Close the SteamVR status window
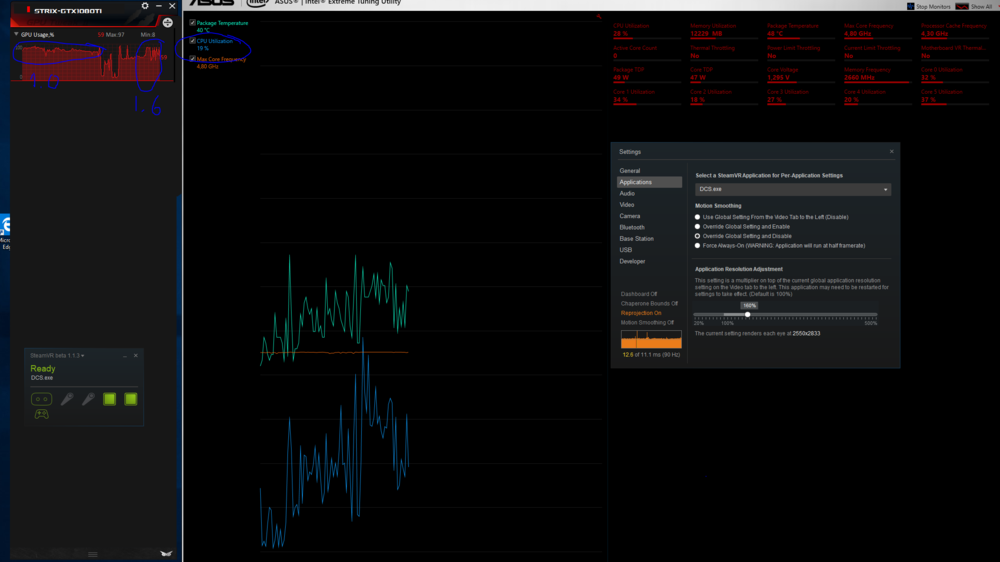The height and width of the screenshot is (562, 1000). coord(136,356)
